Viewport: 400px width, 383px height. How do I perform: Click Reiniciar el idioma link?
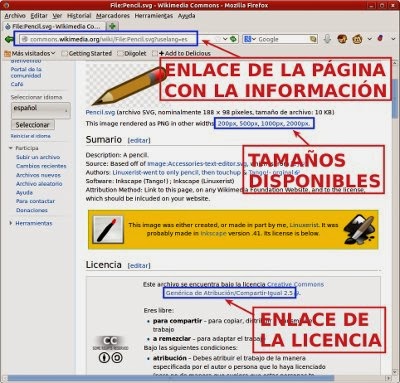tap(31, 136)
